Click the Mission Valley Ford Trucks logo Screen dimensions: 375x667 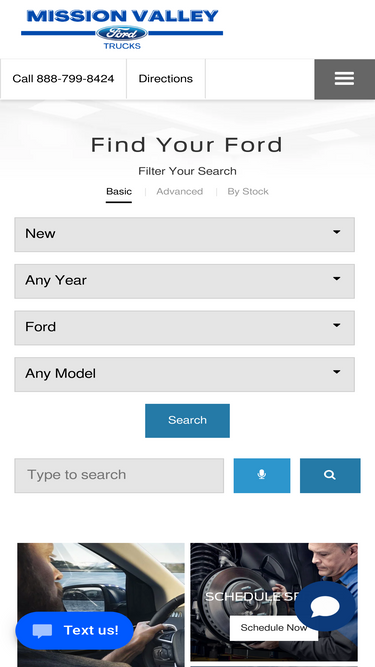pyautogui.click(x=122, y=29)
